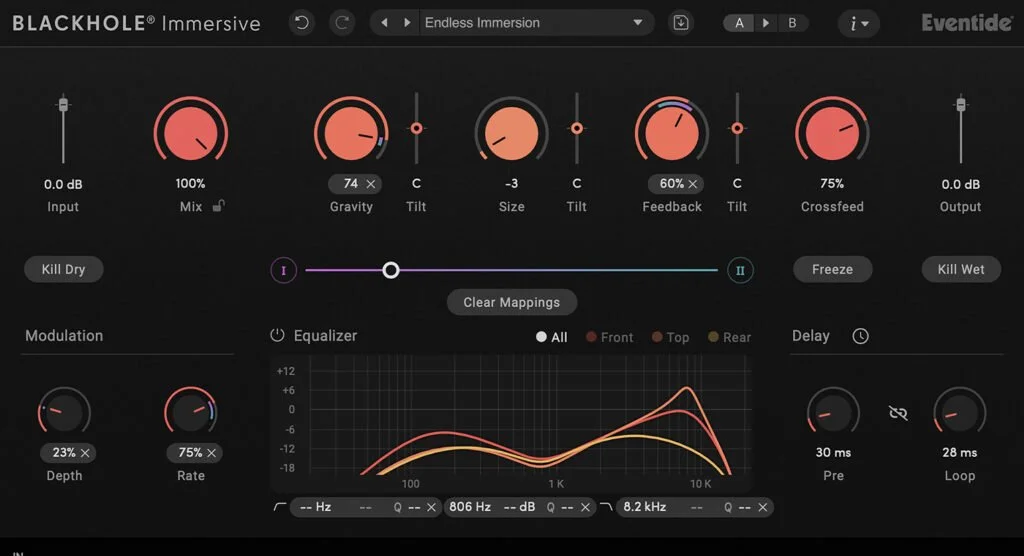Click the redo arrow icon

pos(342,23)
